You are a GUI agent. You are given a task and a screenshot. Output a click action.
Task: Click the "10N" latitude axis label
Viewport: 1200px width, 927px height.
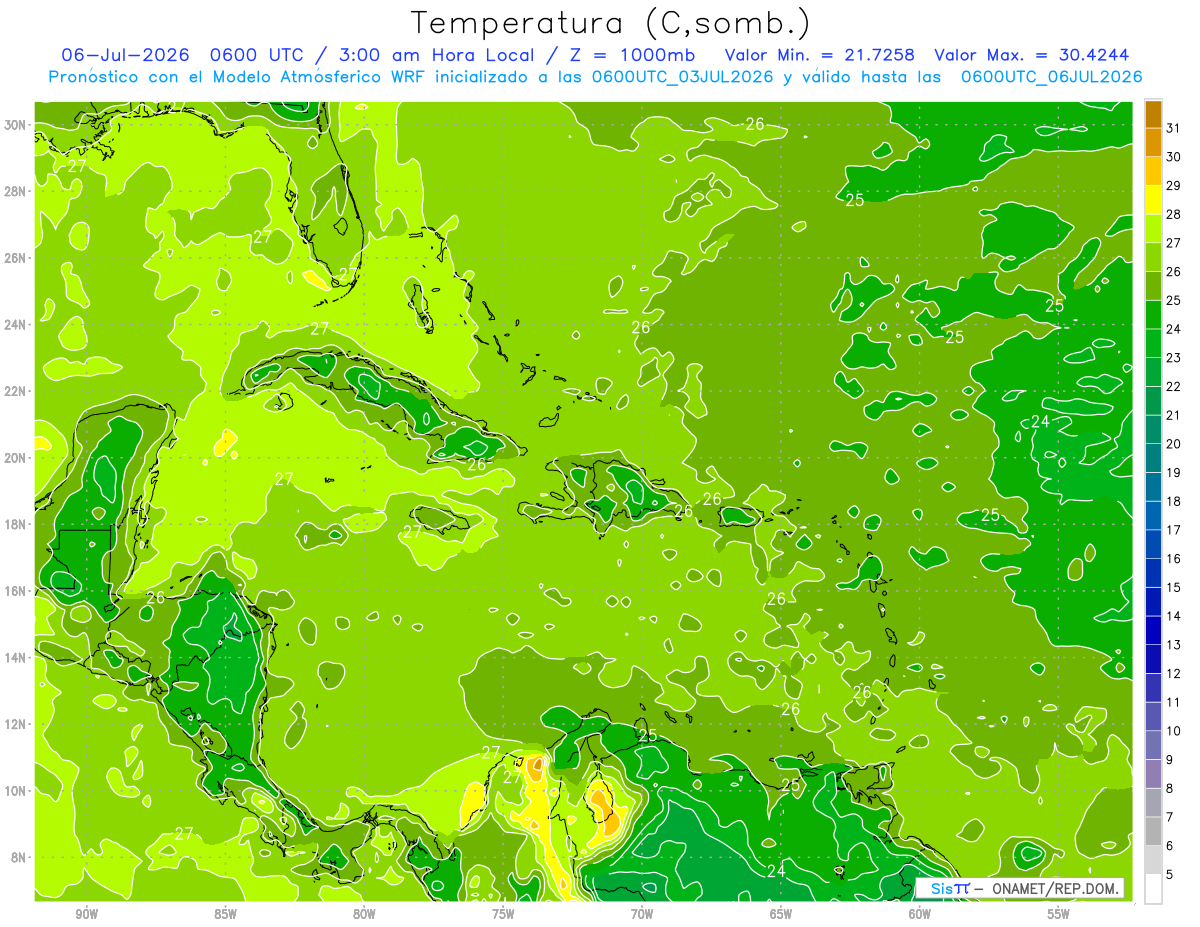click(17, 791)
